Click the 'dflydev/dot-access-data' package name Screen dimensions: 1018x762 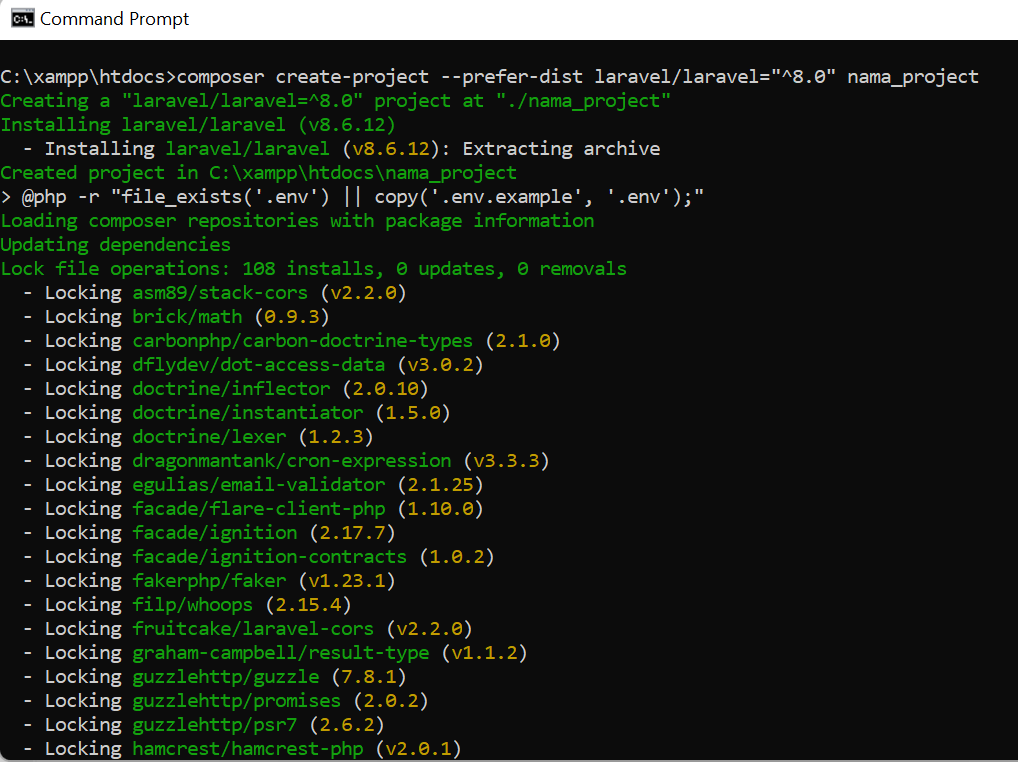[258, 365]
